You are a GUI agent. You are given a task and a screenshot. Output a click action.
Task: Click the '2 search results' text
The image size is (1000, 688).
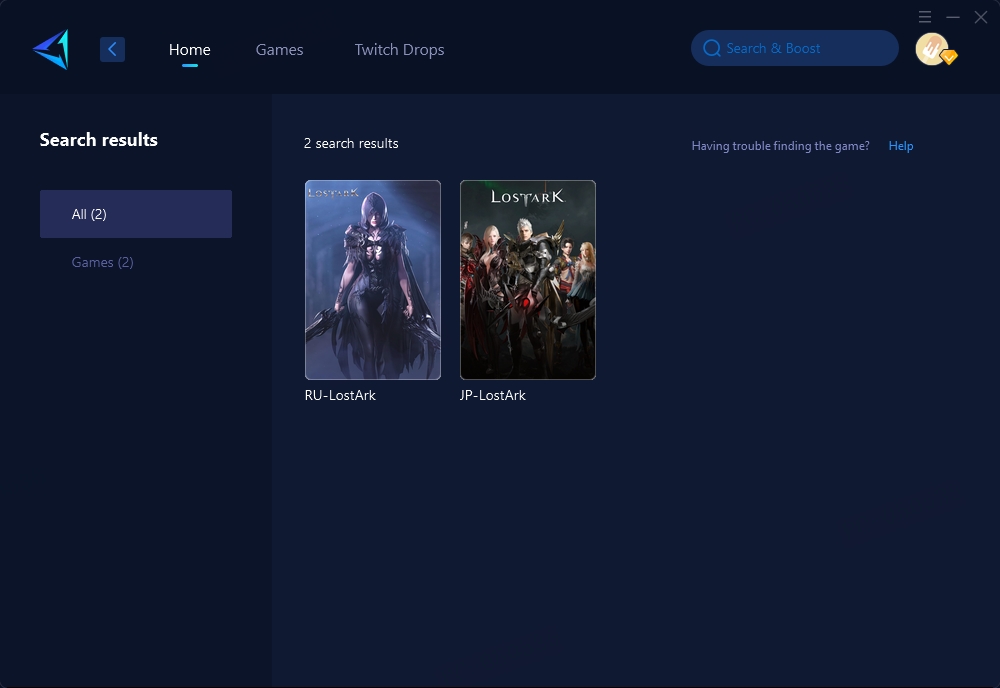point(351,143)
